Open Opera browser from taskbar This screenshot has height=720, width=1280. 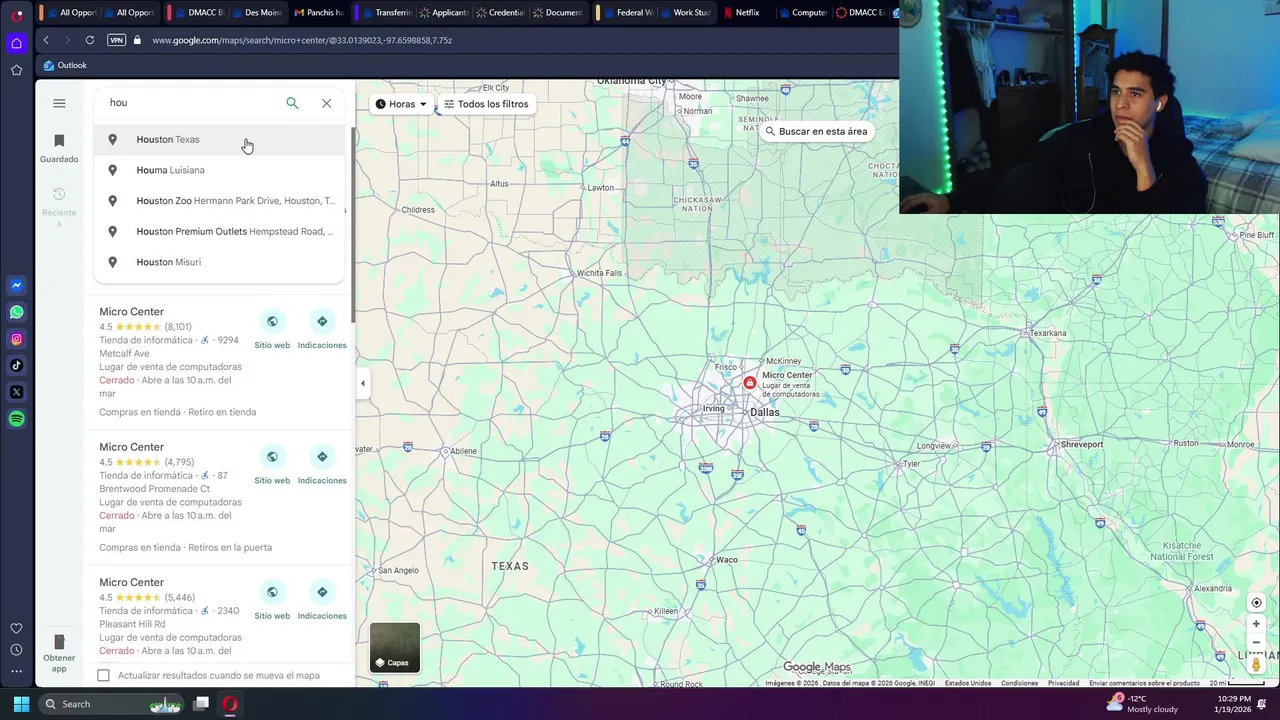tap(230, 704)
